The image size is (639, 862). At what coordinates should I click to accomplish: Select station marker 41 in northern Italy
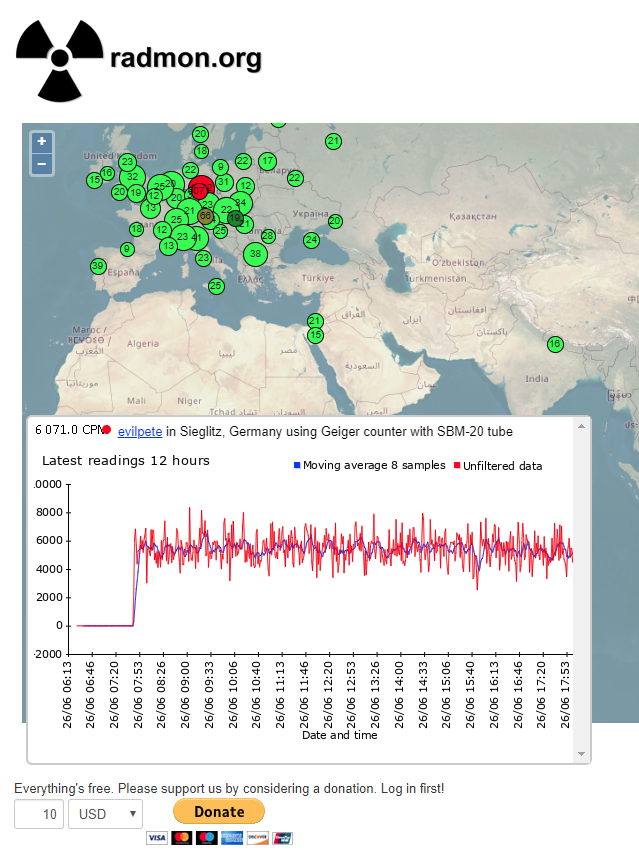(197, 238)
